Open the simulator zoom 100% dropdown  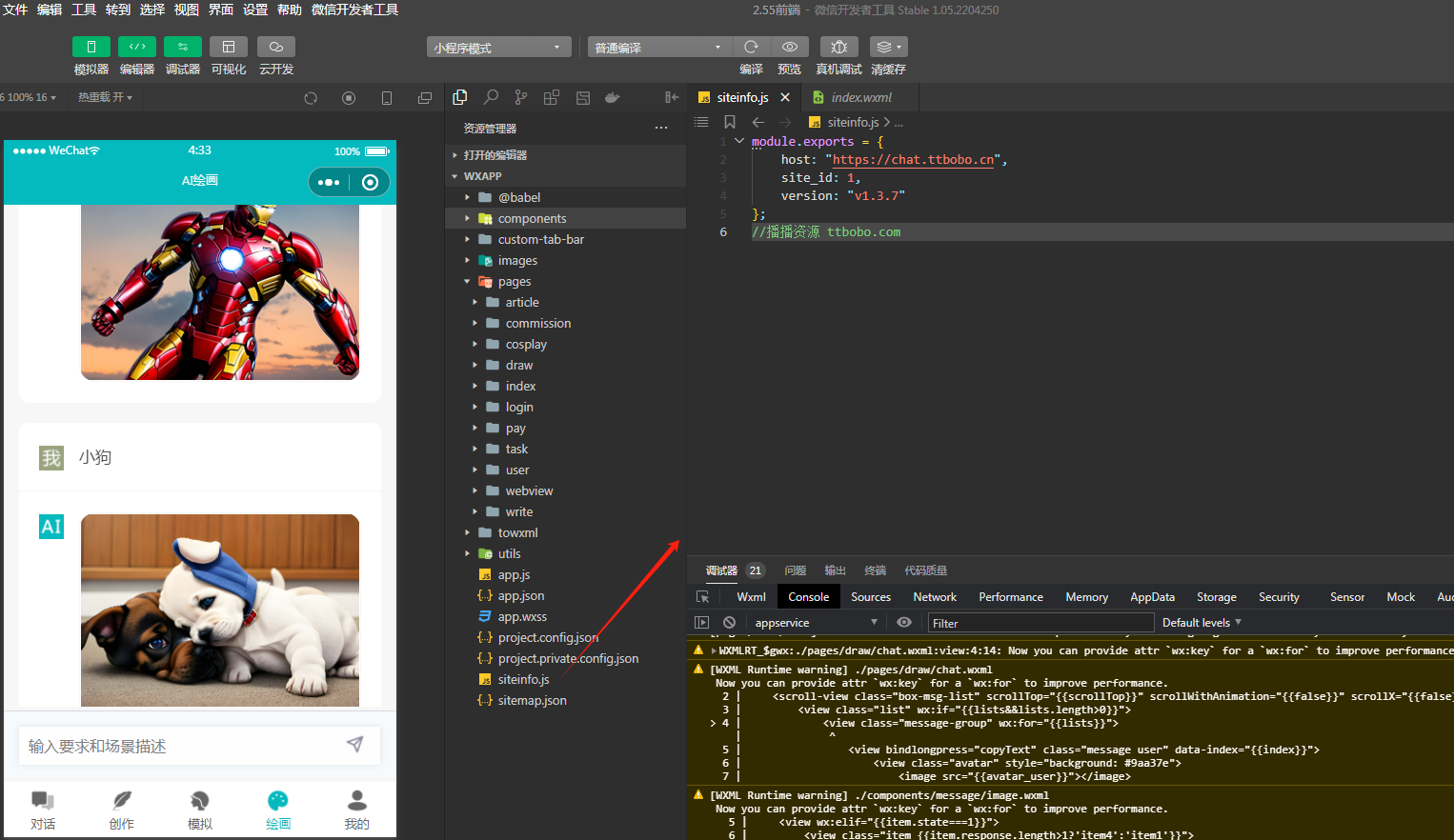[30, 97]
